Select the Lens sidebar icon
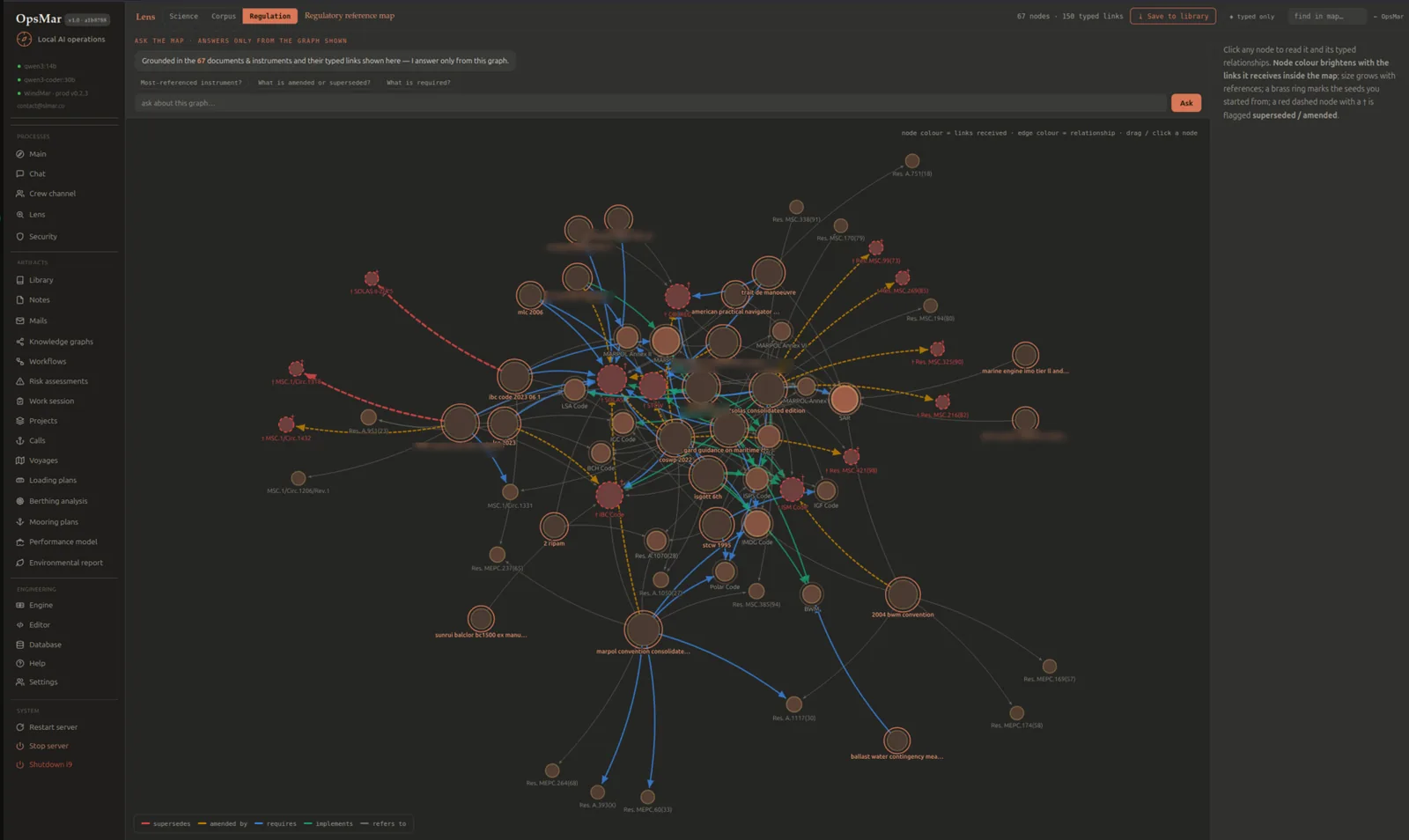This screenshot has height=840, width=1409. click(20, 215)
